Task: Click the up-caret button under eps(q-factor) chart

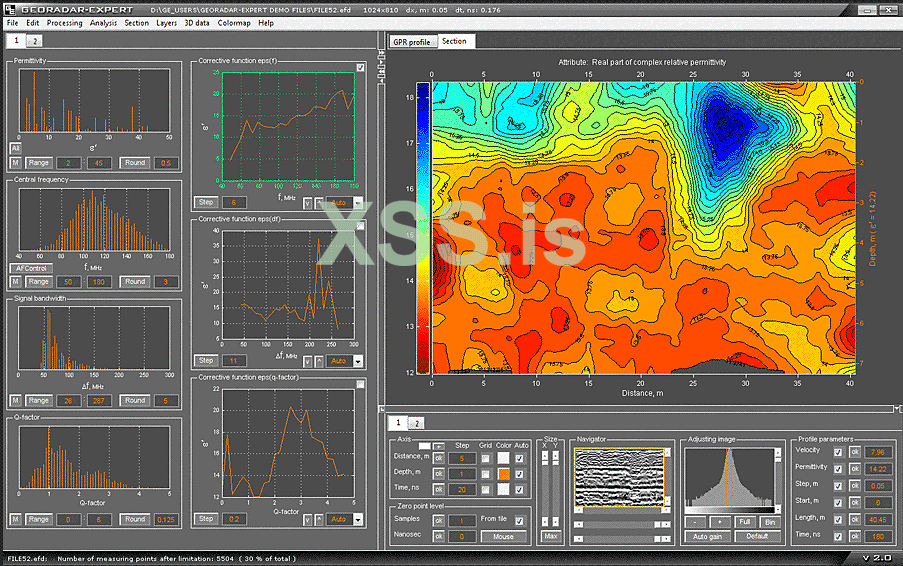Action: click(x=319, y=519)
